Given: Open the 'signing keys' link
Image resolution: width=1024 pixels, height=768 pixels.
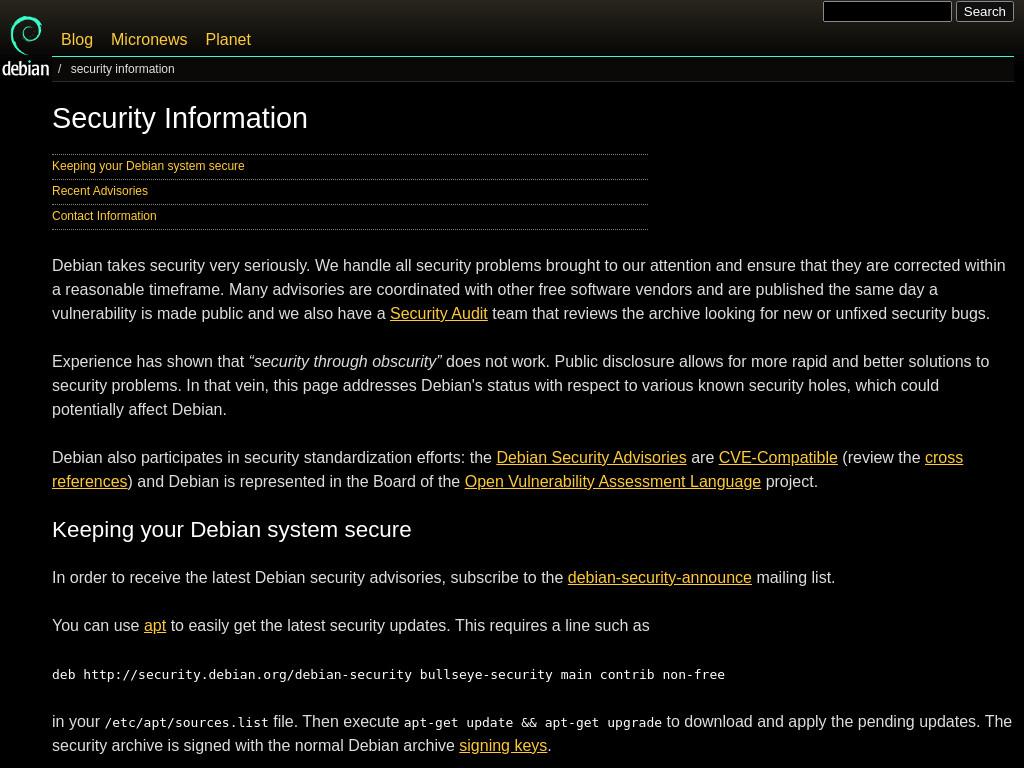Looking at the screenshot, I should [503, 745].
